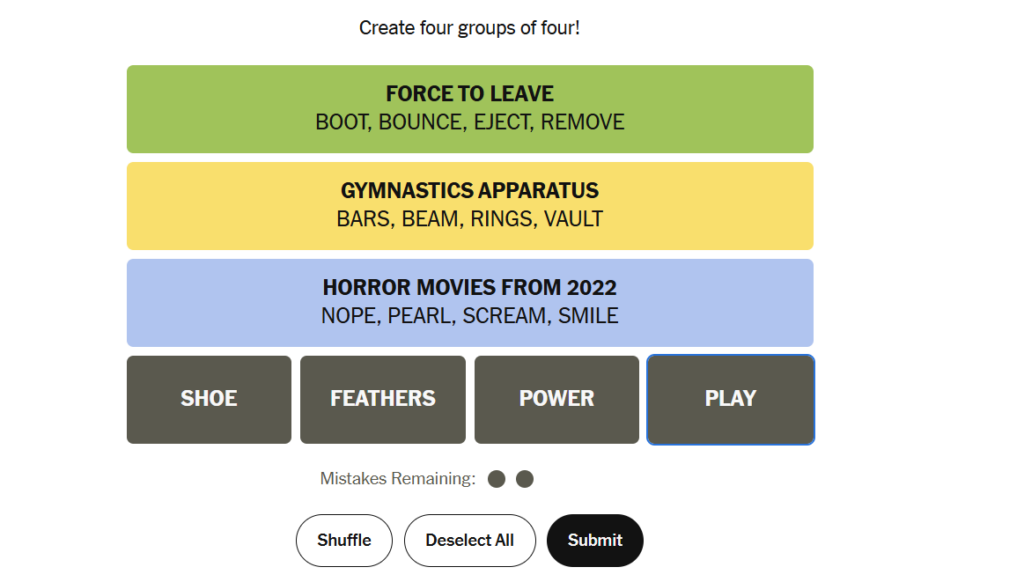Click the GYMNASTICS APPARATUS solved group

(470, 206)
